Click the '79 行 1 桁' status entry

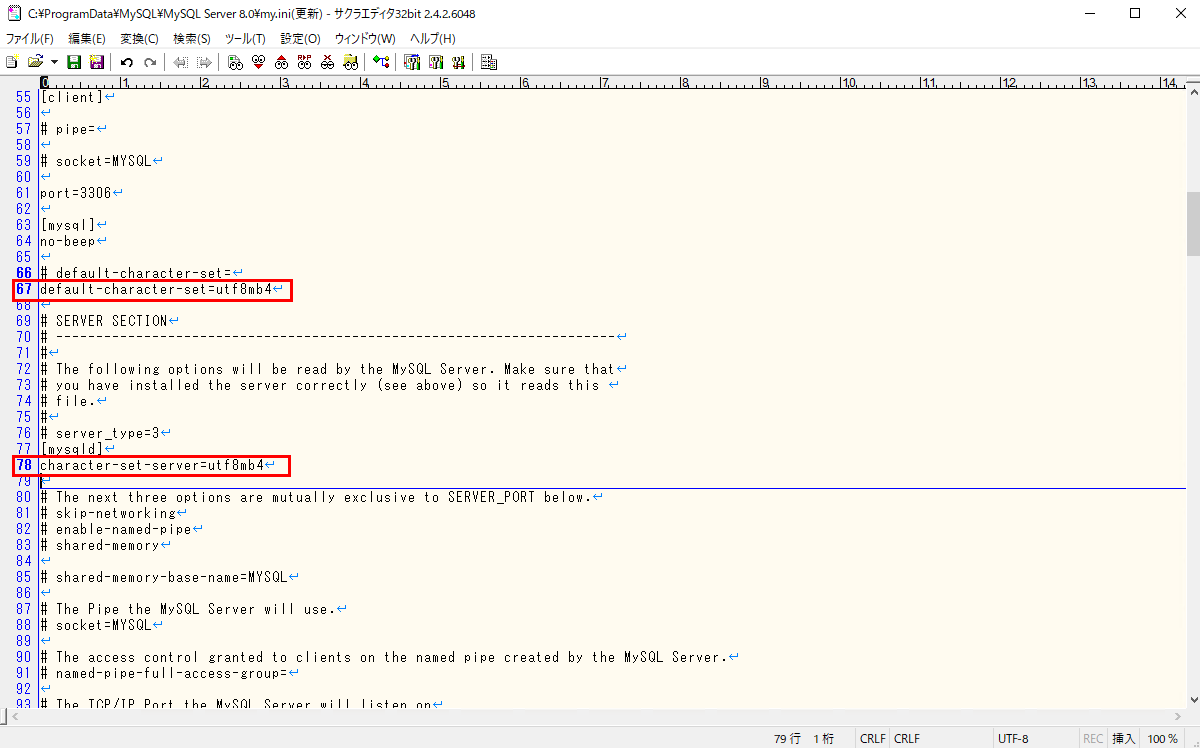coord(804,739)
